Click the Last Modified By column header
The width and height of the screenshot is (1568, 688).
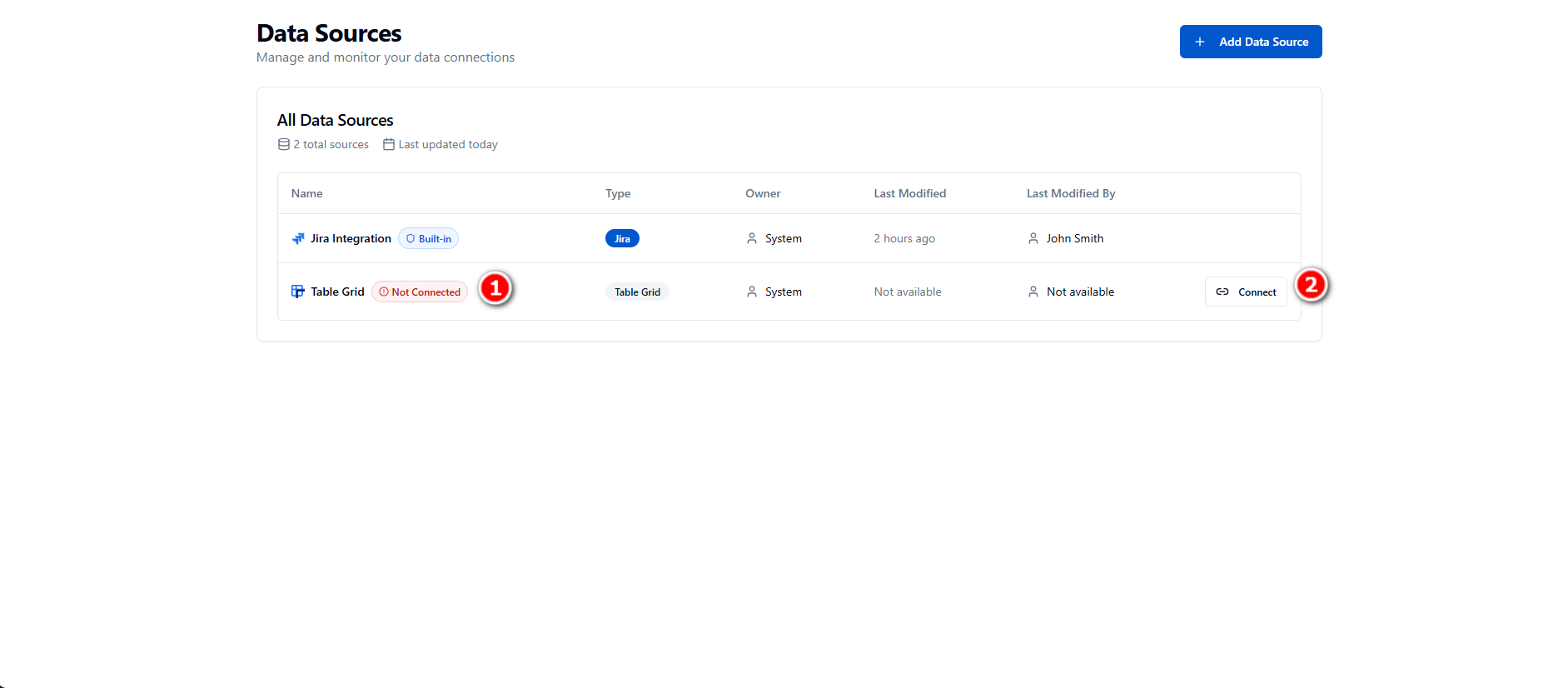pos(1071,193)
